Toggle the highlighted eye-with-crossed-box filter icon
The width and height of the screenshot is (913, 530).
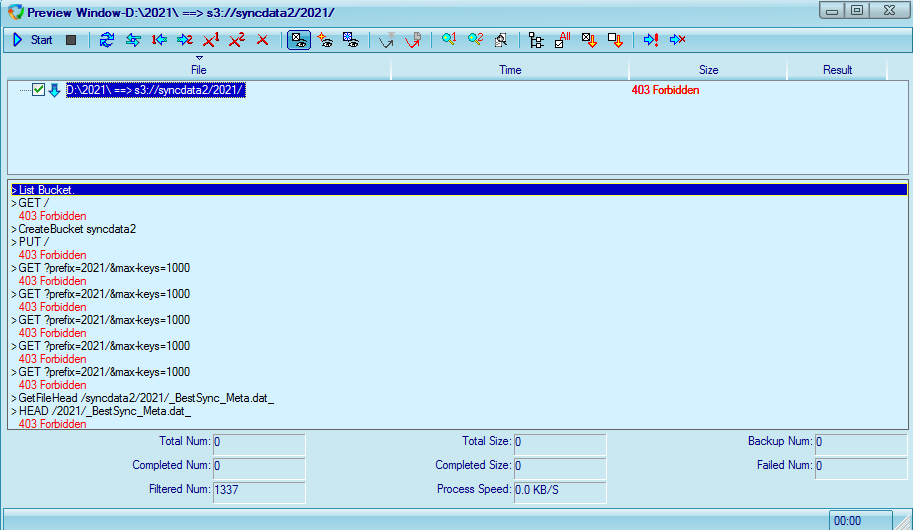[x=299, y=40]
